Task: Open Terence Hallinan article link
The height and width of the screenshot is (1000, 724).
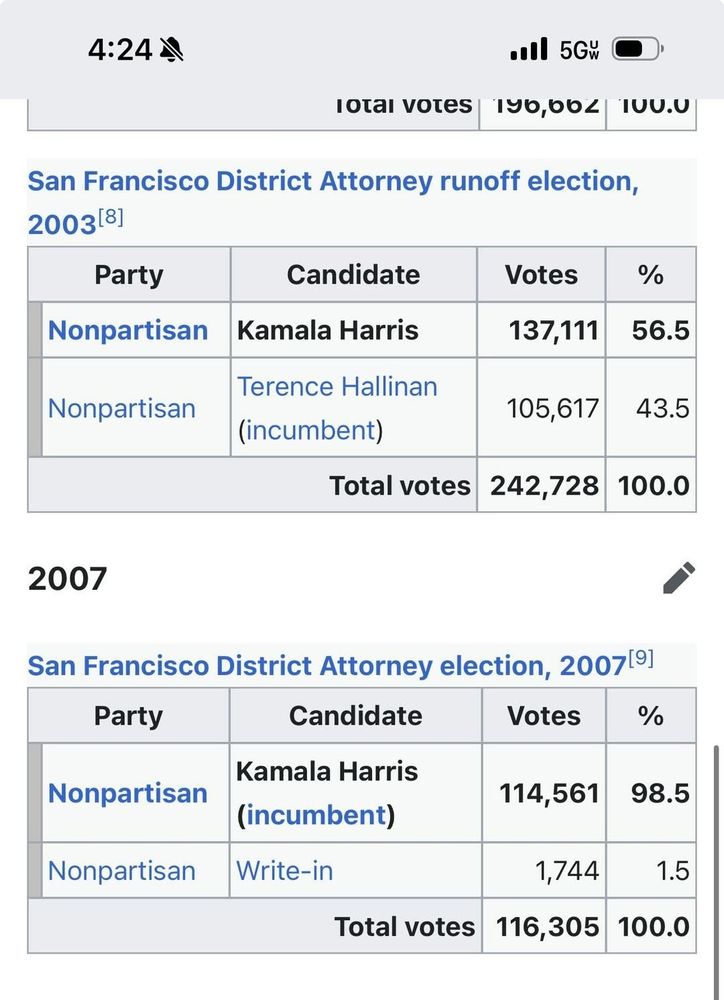Action: pos(337,386)
